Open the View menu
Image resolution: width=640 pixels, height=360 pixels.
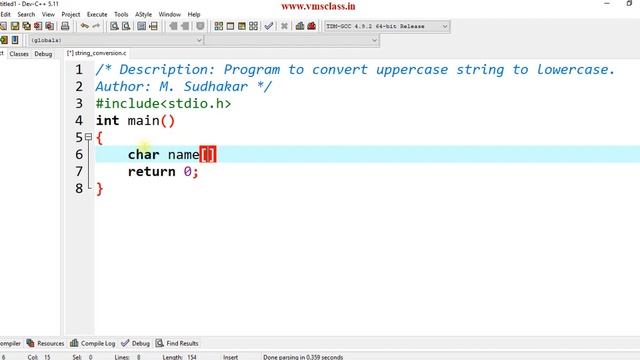coord(48,14)
